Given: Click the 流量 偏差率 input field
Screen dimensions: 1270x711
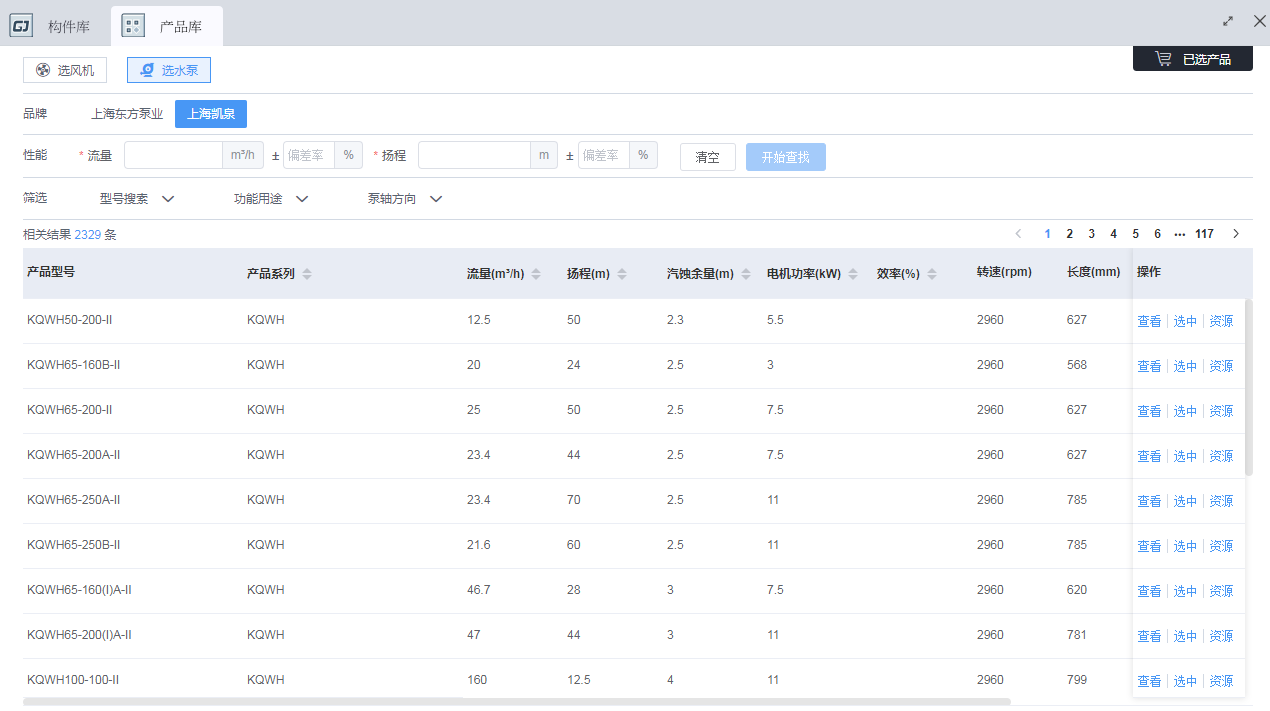Looking at the screenshot, I should [x=309, y=155].
